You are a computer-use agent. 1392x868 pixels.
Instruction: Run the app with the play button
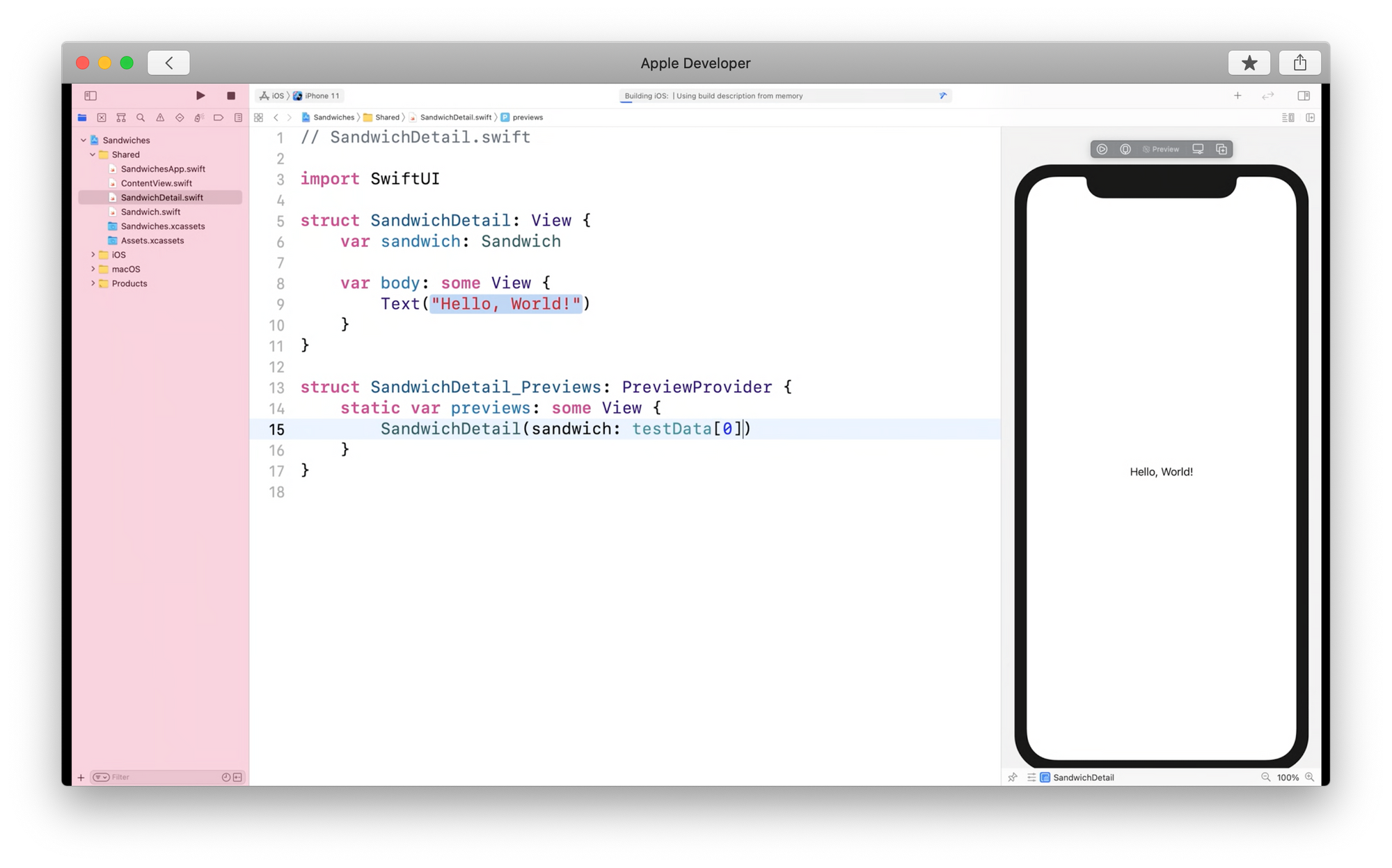(x=200, y=95)
